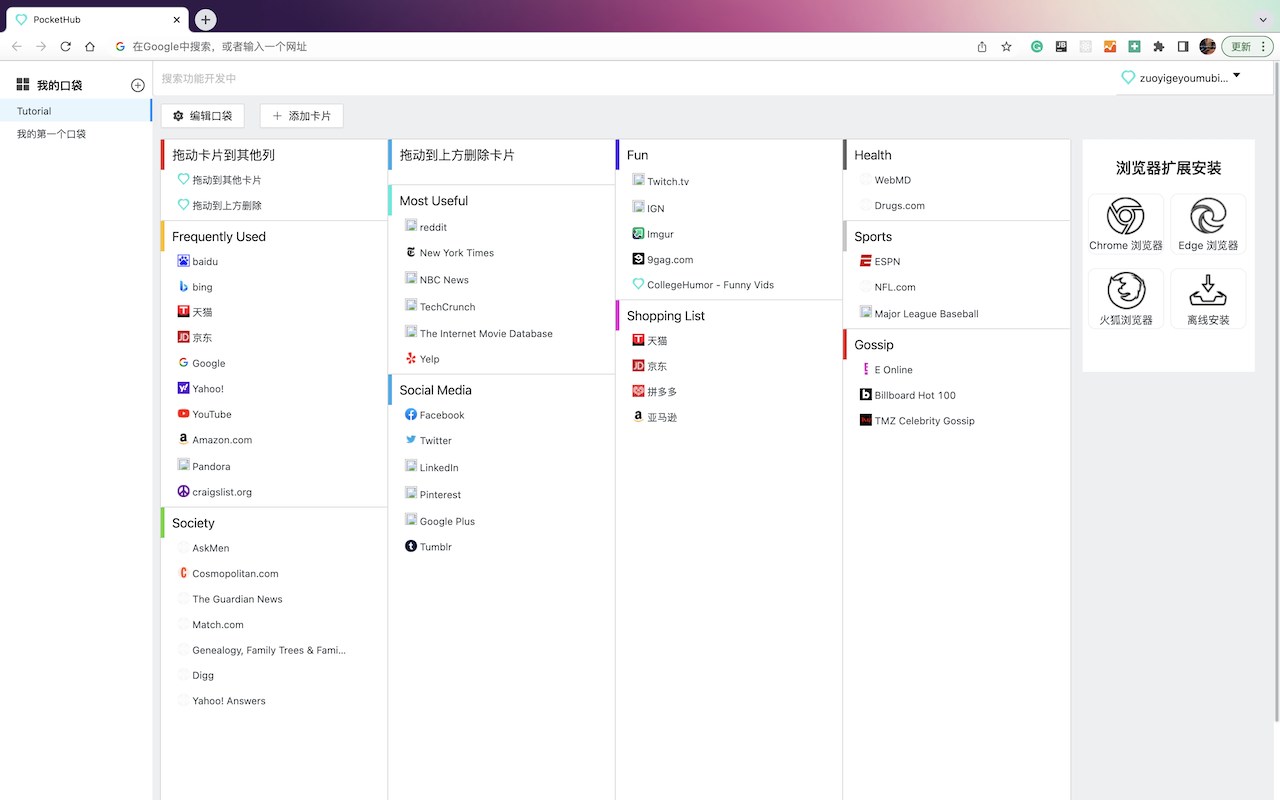The width and height of the screenshot is (1280, 800).
Task: Click the Billboard Hot 100 icon
Action: (866, 395)
